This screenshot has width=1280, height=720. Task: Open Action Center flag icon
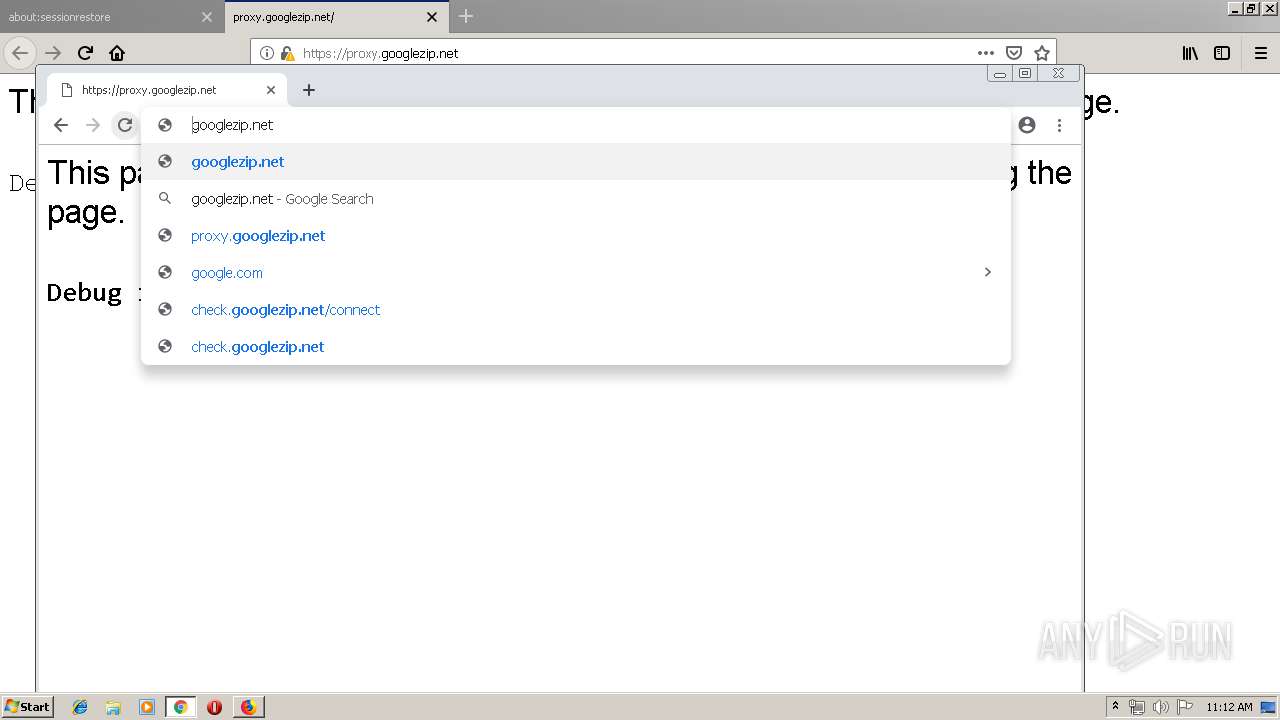pyautogui.click(x=1185, y=707)
